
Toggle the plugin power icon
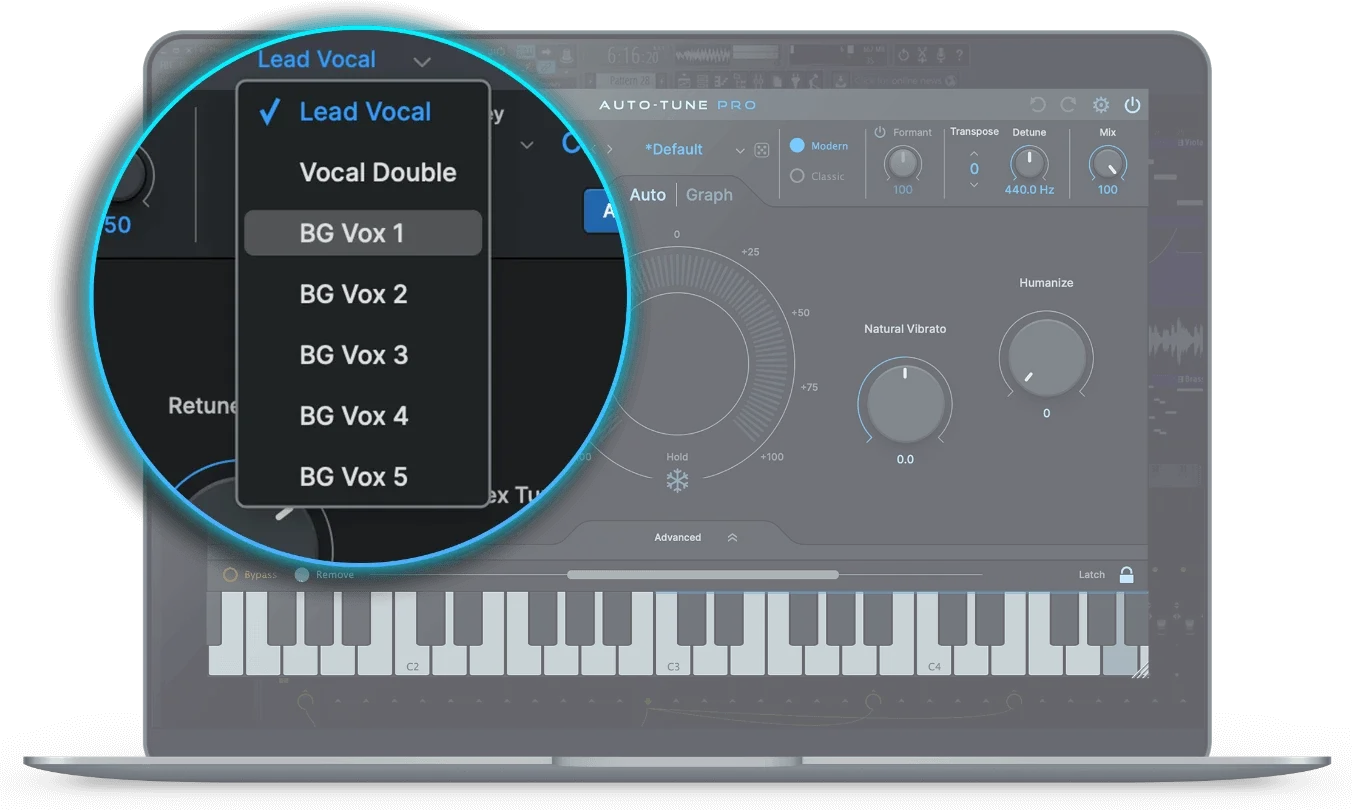(1132, 105)
